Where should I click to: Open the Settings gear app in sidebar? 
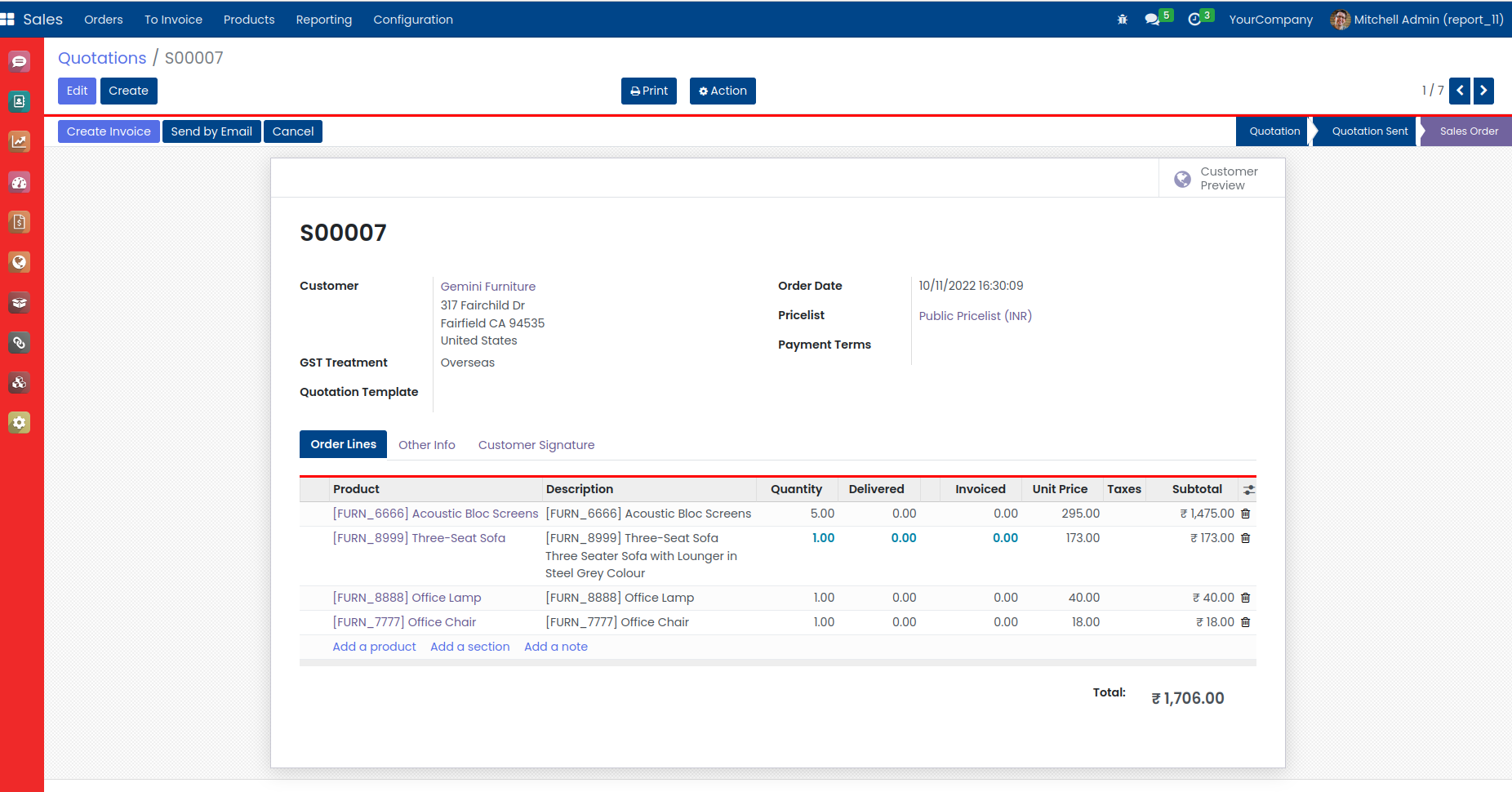19,423
